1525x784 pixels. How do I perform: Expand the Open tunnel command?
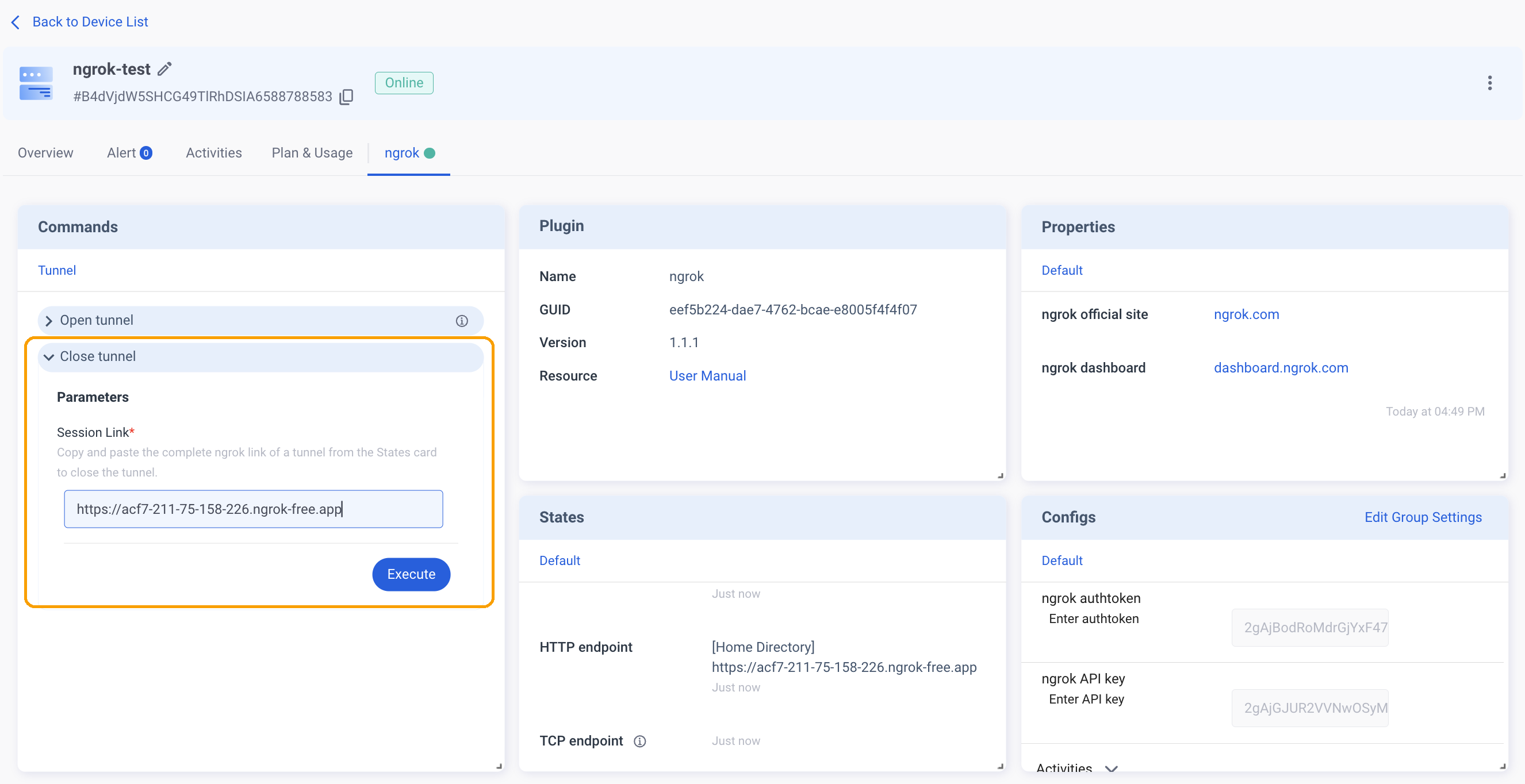pos(260,320)
